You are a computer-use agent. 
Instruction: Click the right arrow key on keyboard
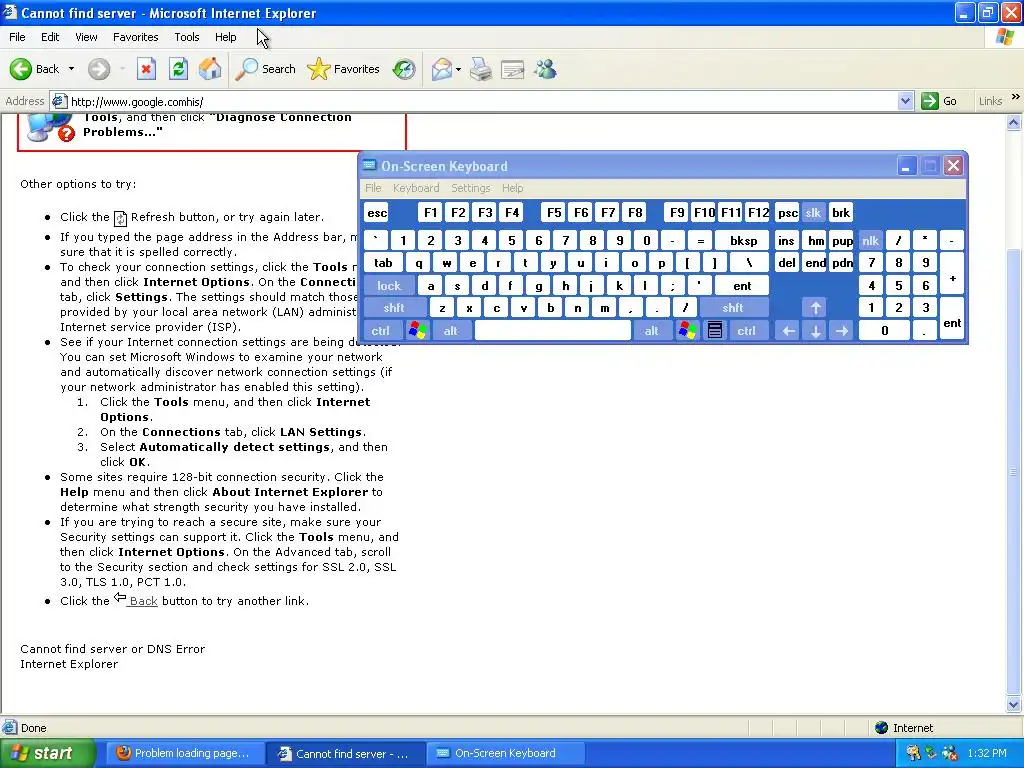[x=842, y=331]
